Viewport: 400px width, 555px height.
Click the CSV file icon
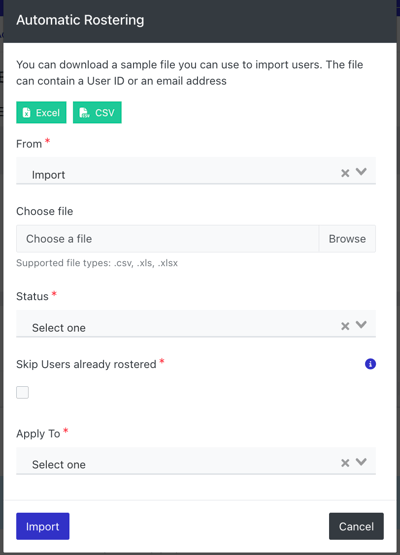[84, 113]
